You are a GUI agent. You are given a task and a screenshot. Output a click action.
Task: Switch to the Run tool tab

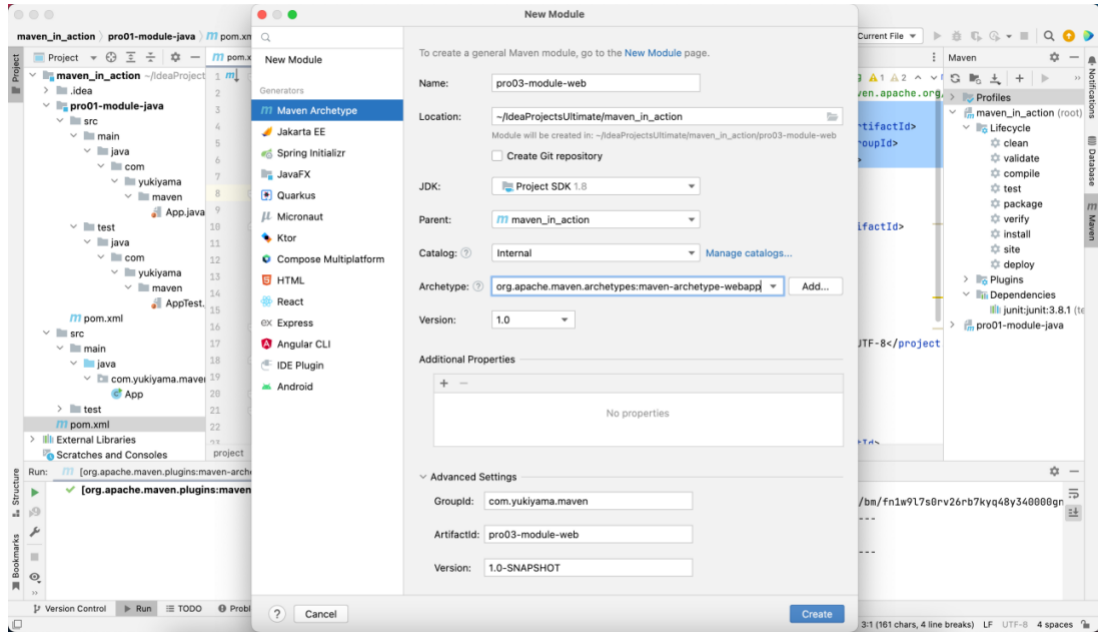[138, 608]
